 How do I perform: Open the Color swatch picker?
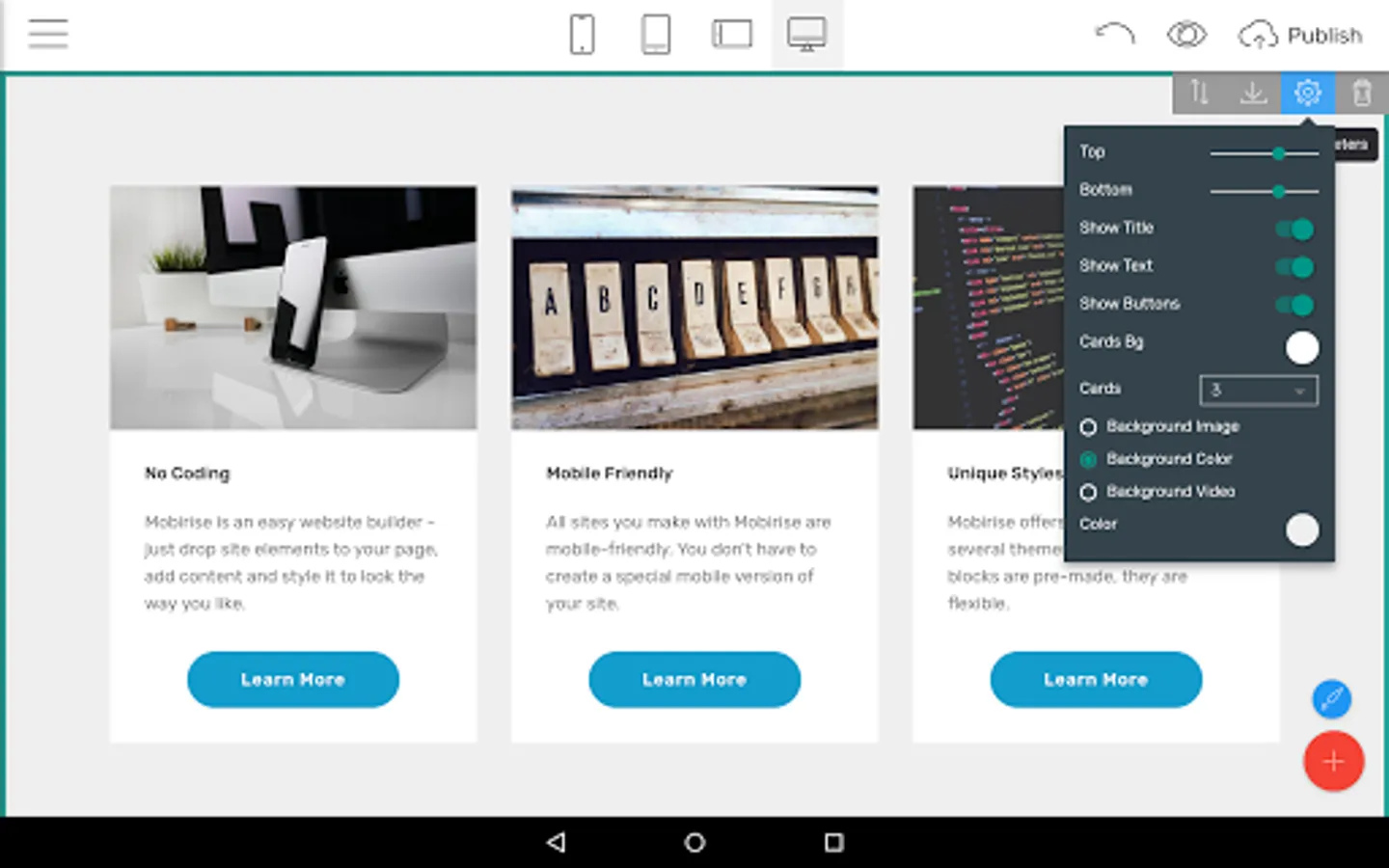point(1302,529)
